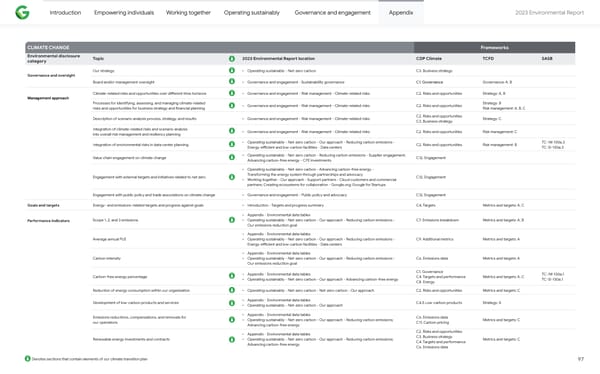Click the Management approach category label
600x374 pixels.
pyautogui.click(x=48, y=98)
